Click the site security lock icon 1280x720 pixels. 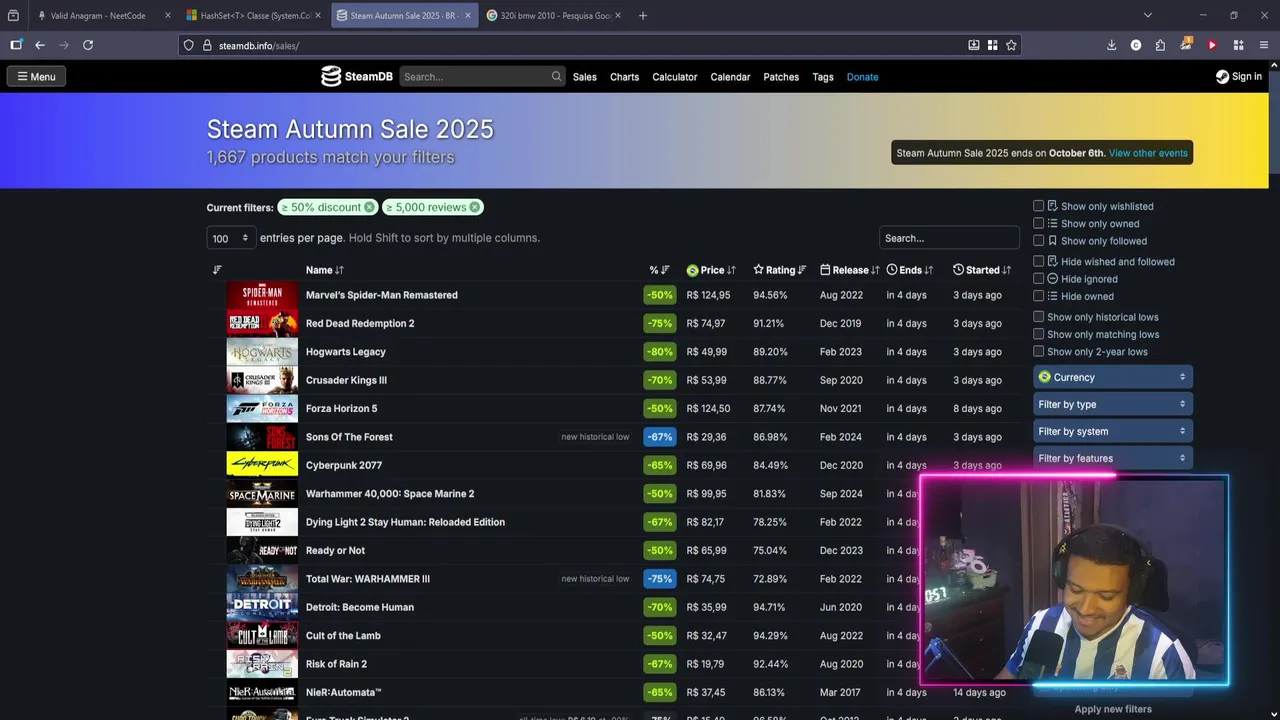(207, 45)
